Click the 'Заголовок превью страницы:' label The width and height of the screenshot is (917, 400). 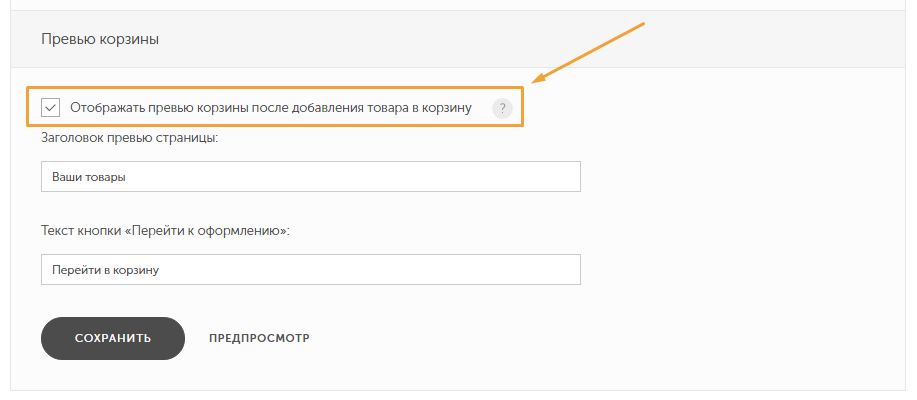pos(129,138)
